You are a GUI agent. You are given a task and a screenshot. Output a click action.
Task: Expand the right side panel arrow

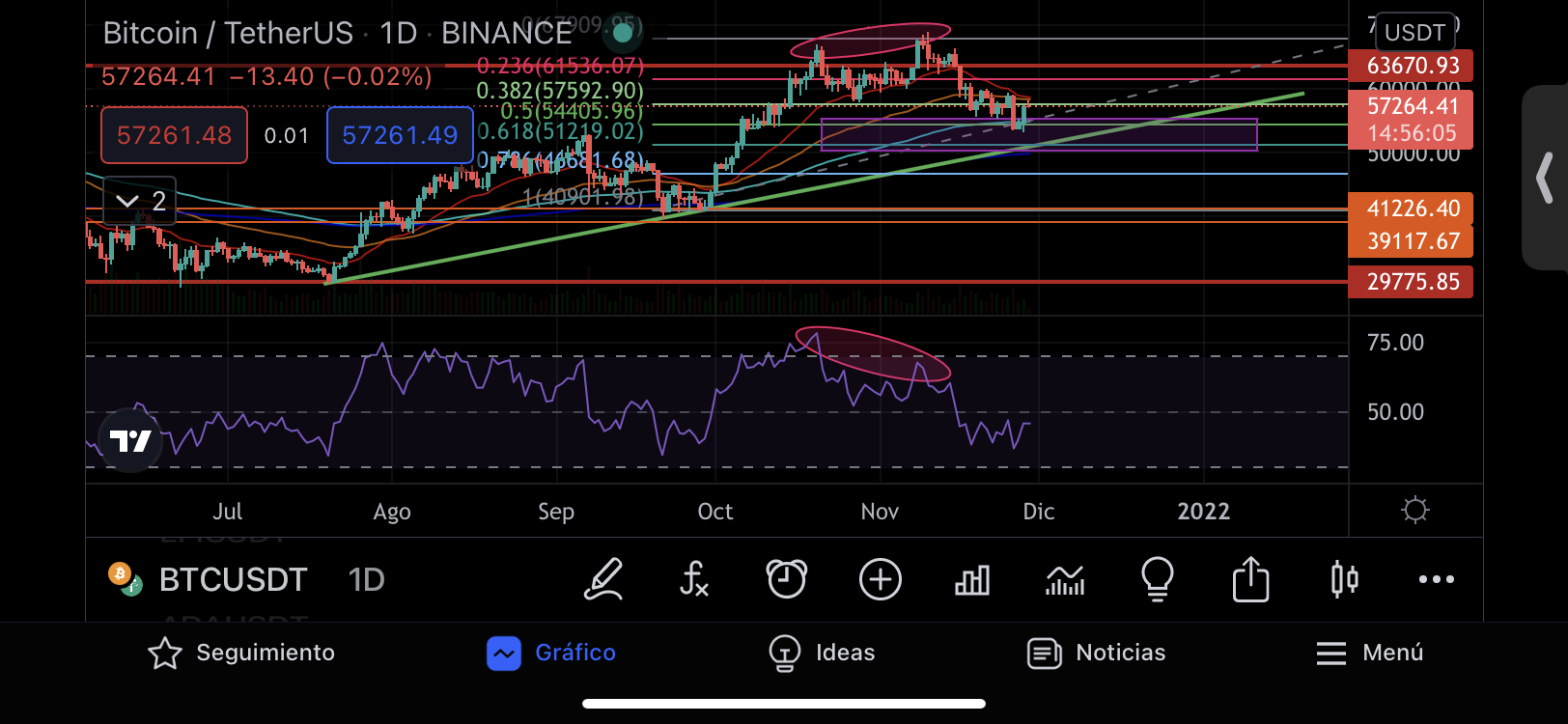coord(1545,178)
